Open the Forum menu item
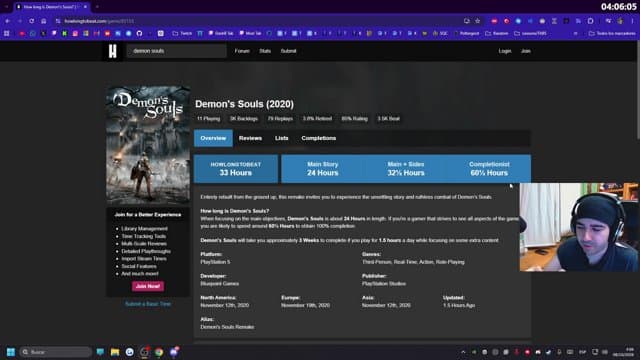This screenshot has height=360, width=640. 242,51
